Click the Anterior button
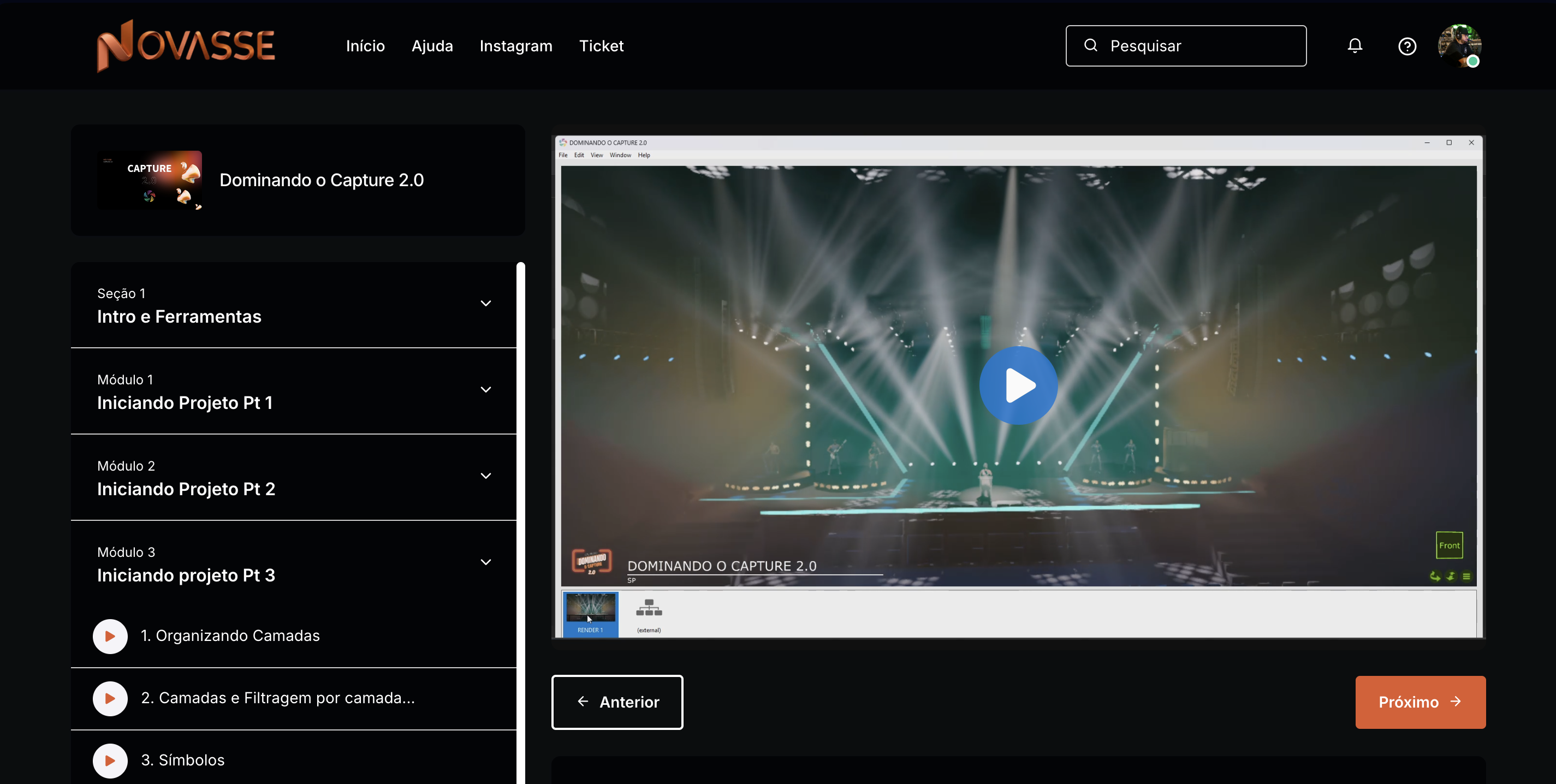Viewport: 1556px width, 784px height. click(x=617, y=702)
